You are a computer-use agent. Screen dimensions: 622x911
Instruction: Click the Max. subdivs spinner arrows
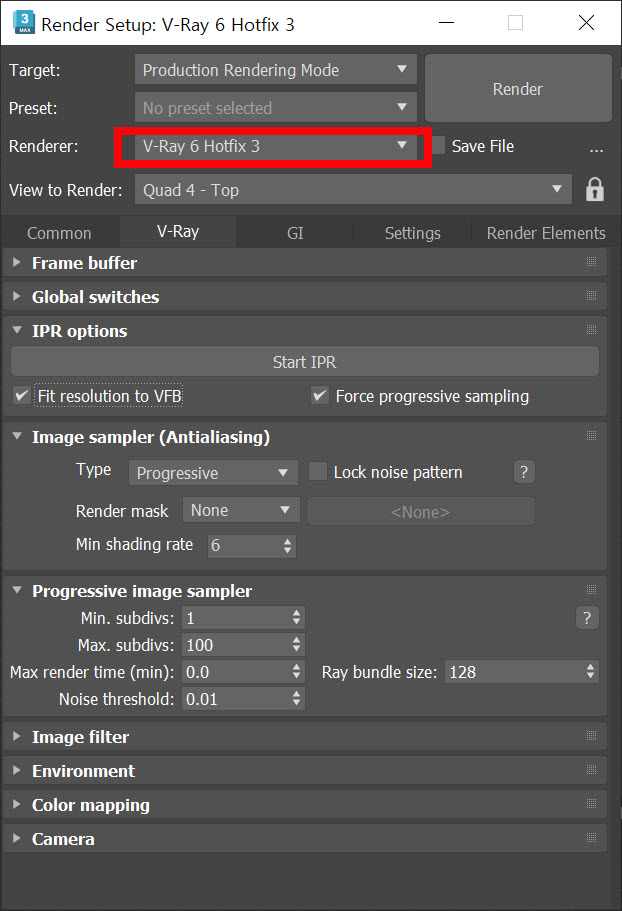[297, 644]
